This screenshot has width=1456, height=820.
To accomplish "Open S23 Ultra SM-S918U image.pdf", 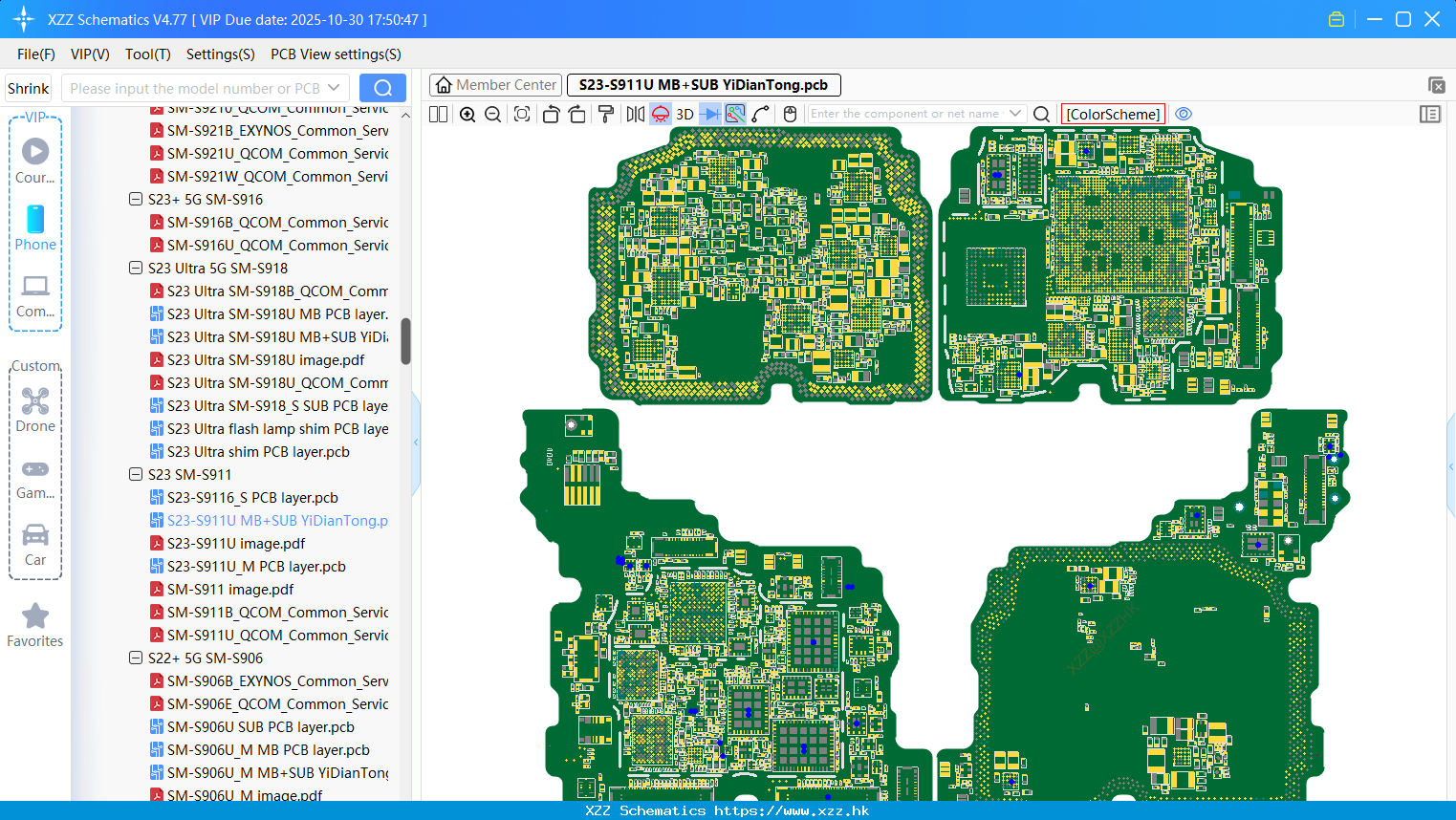I will point(266,360).
